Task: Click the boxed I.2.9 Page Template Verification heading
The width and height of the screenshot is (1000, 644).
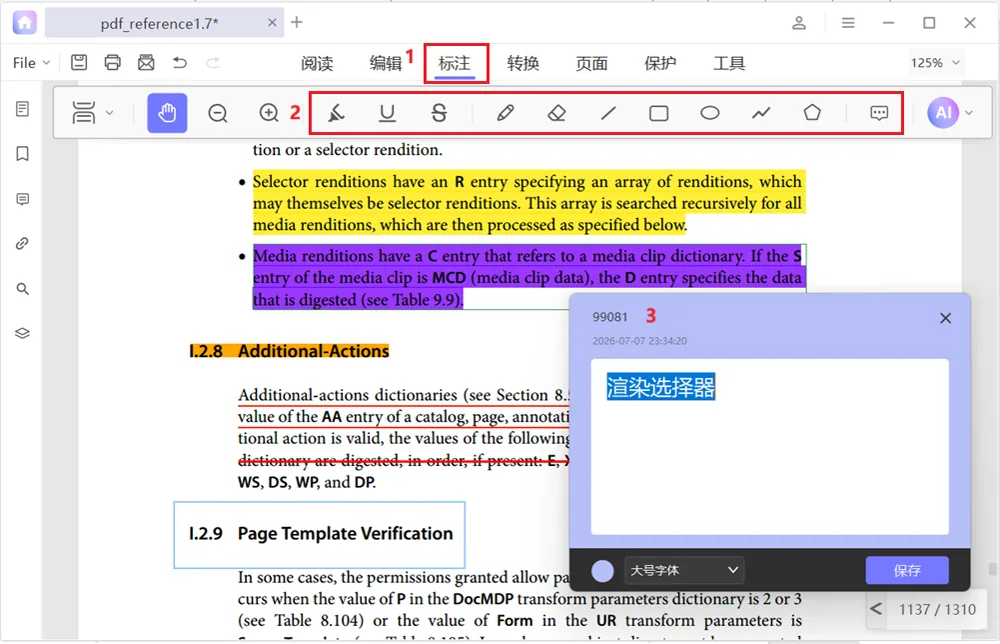Action: pyautogui.click(x=320, y=534)
